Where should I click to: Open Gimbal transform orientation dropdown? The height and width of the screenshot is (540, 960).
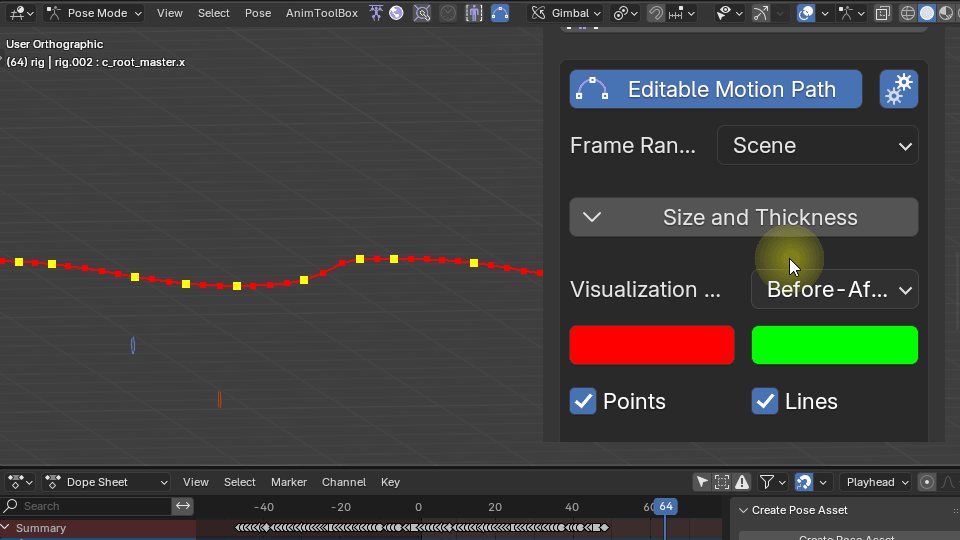(566, 13)
